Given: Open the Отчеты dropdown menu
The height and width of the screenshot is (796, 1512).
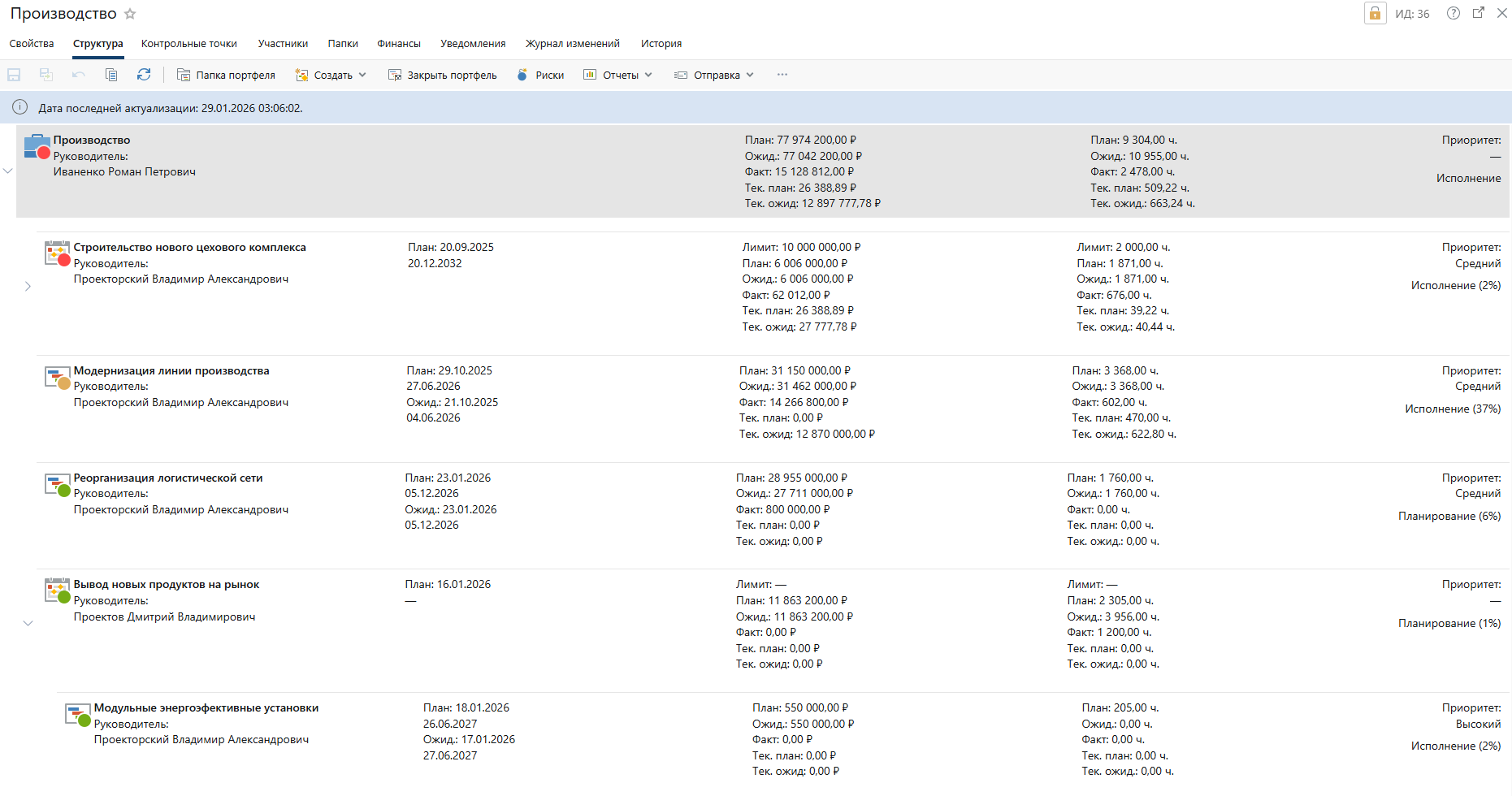Looking at the screenshot, I should 618,75.
